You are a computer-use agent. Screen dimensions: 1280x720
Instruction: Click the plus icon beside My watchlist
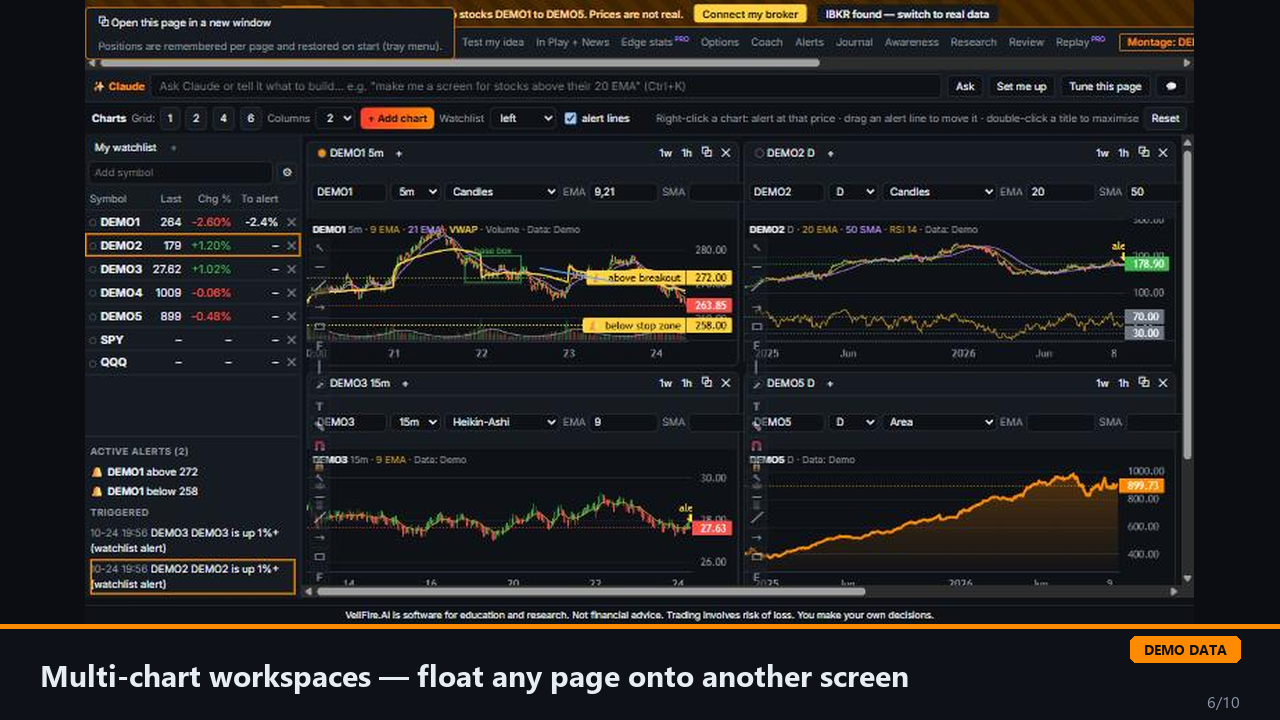tap(172, 148)
